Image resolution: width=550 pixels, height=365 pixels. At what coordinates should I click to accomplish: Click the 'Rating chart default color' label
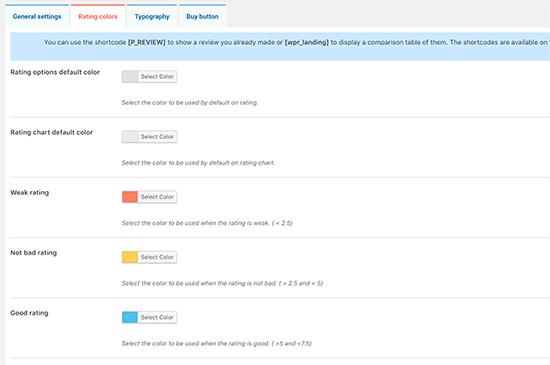pos(52,132)
